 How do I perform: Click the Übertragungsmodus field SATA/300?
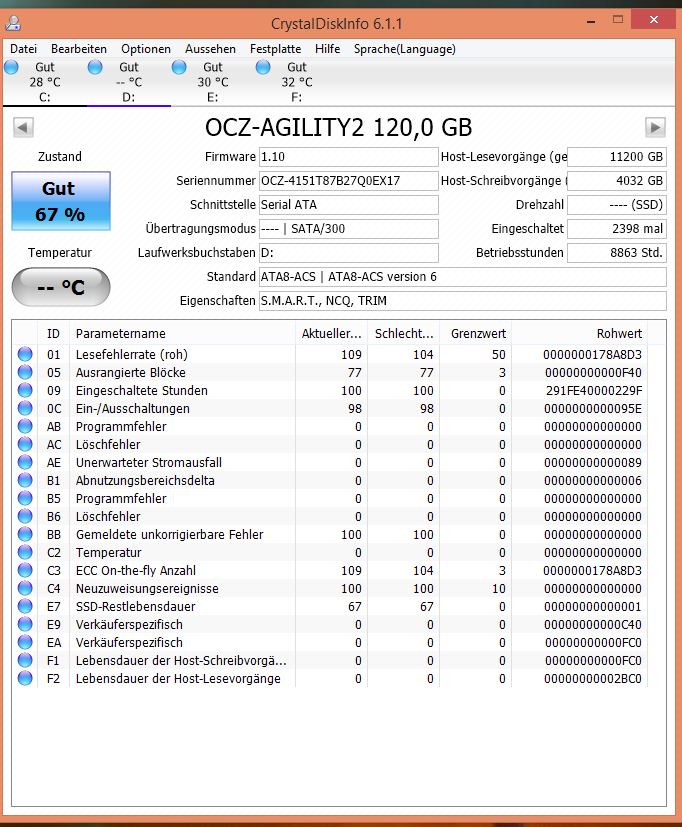[349, 229]
